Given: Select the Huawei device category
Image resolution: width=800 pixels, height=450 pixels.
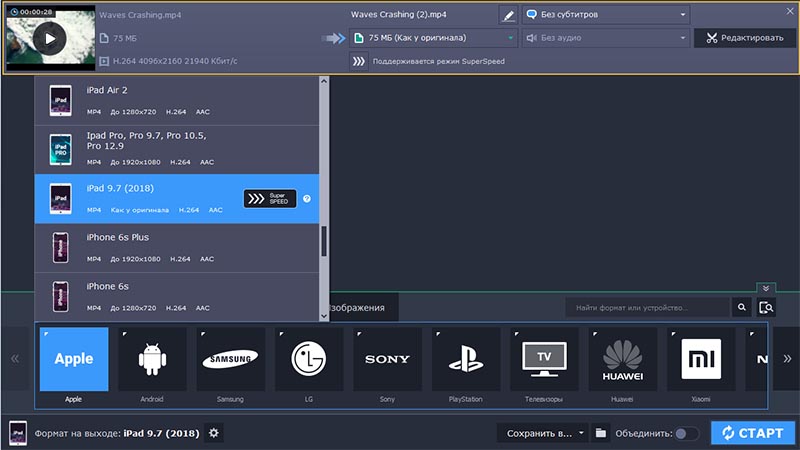Looking at the screenshot, I should point(623,359).
